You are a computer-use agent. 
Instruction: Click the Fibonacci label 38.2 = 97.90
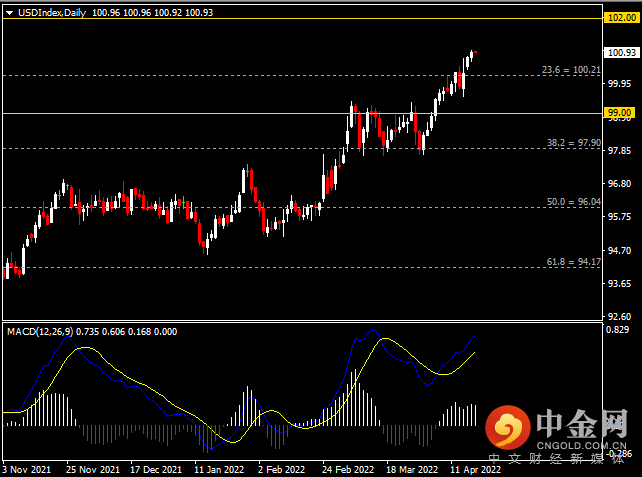(574, 143)
